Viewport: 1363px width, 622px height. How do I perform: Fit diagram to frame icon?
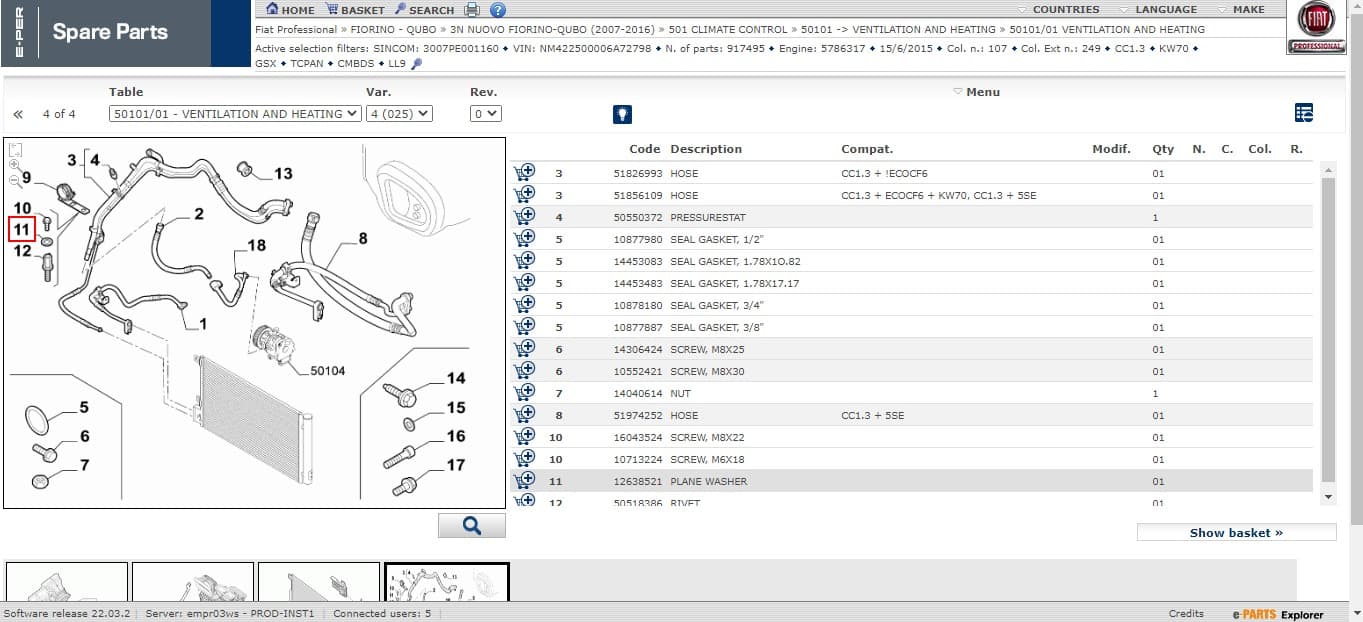point(15,150)
